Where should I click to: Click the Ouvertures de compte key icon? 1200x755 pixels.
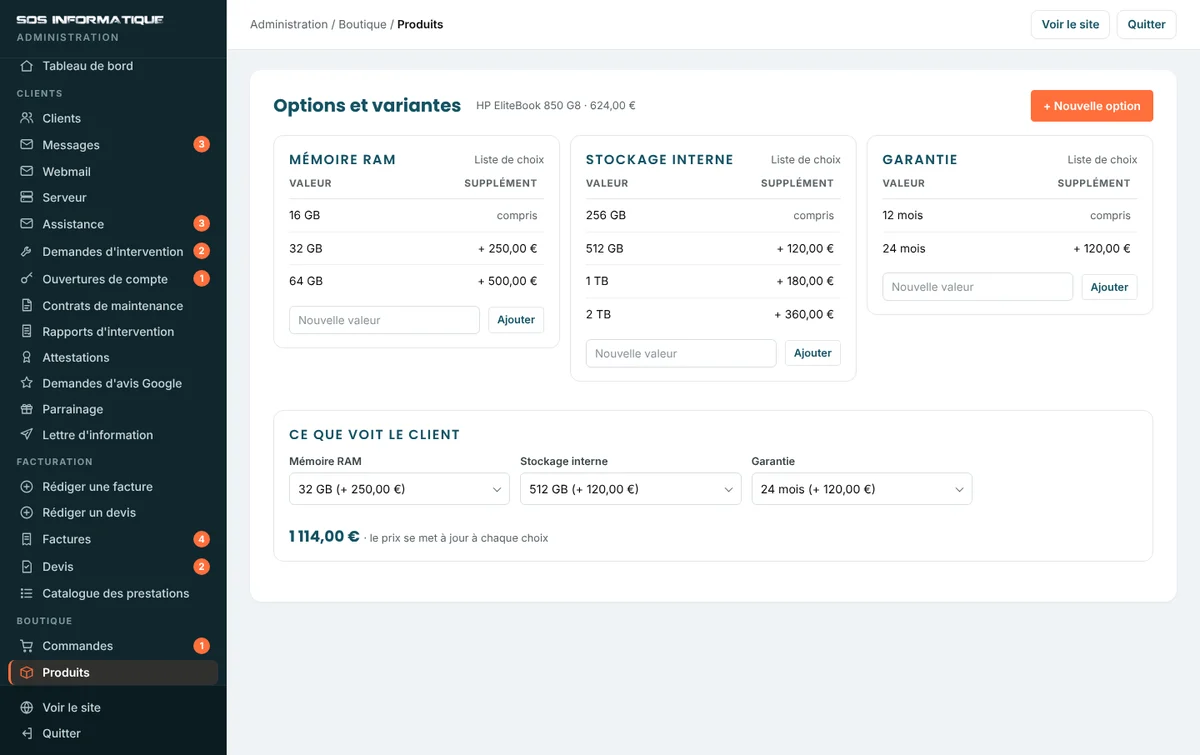click(27, 279)
